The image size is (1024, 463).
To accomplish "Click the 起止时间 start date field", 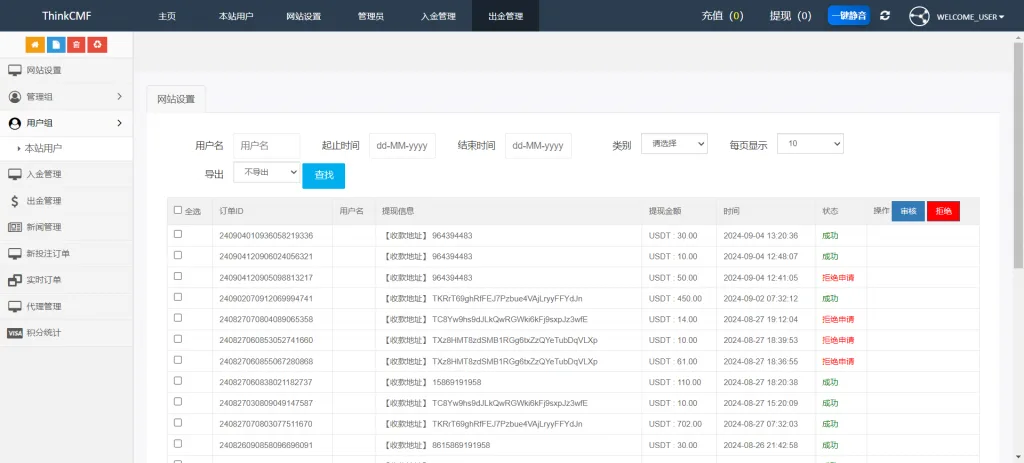I will point(402,145).
